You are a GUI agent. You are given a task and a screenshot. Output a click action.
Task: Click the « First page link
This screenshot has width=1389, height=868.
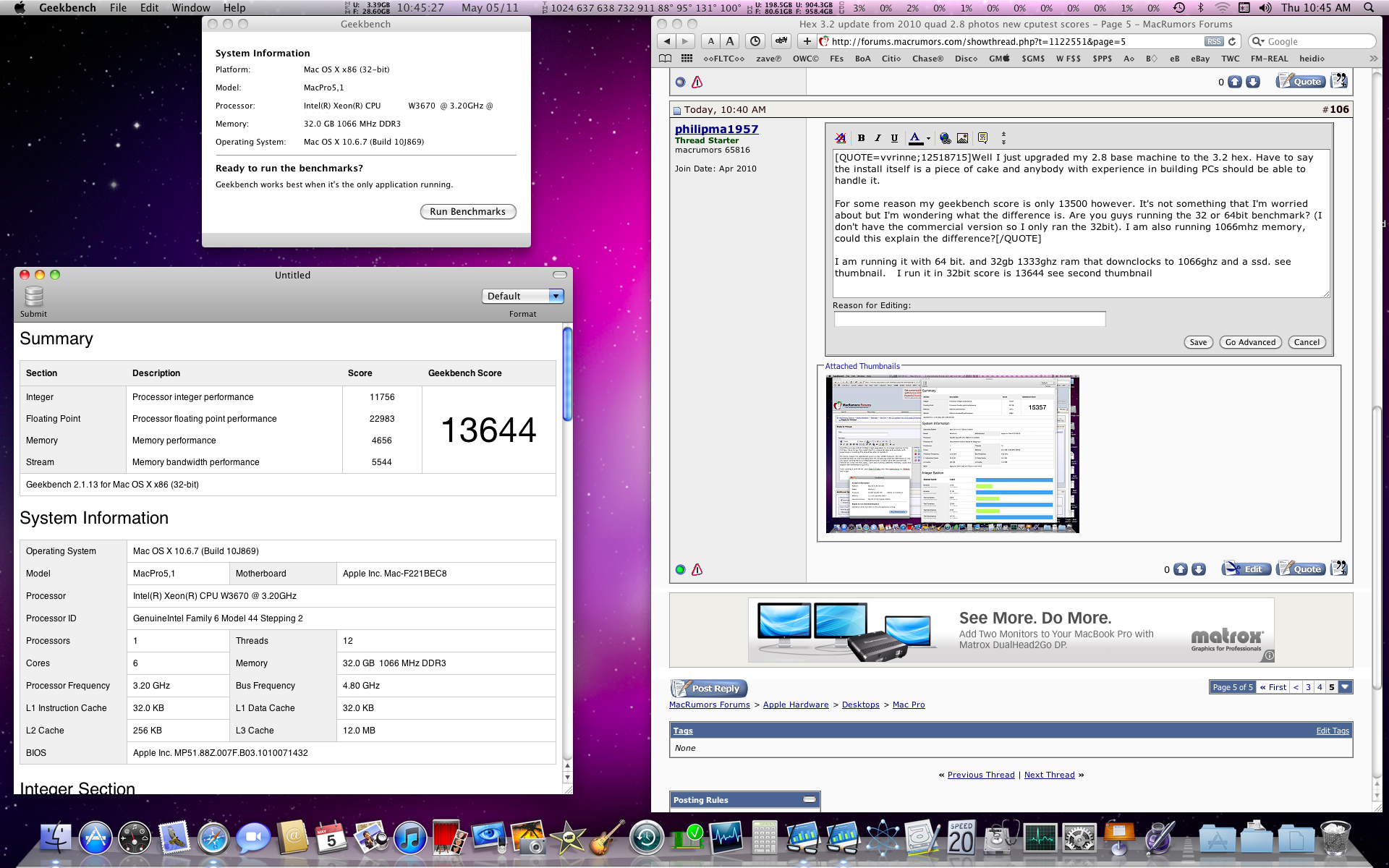click(x=1273, y=687)
